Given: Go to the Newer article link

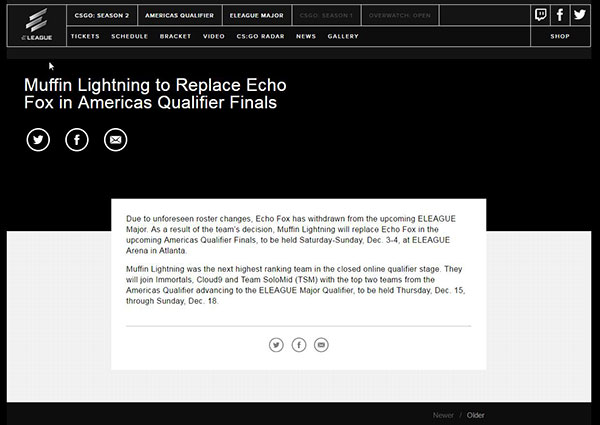Looking at the screenshot, I should pyautogui.click(x=443, y=415).
